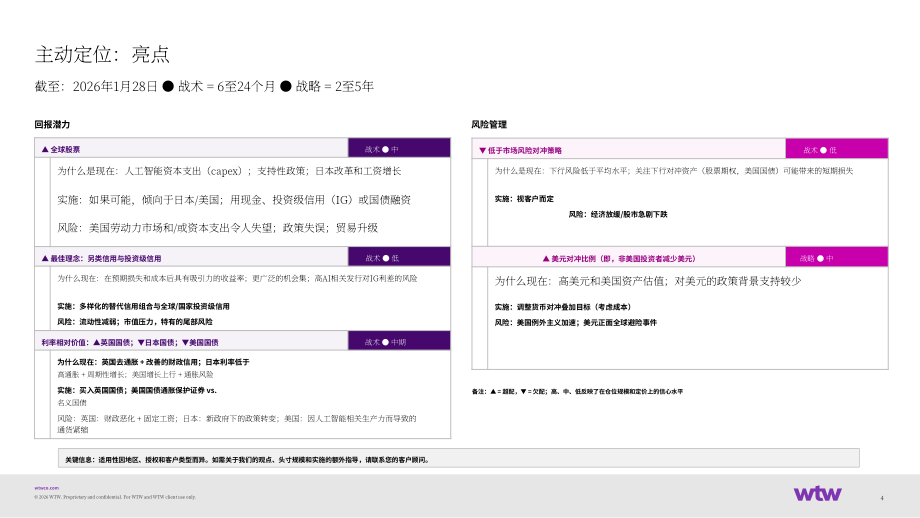Click the wtw logo in the footer
Viewport: 920px width, 518px height.
[x=817, y=493]
